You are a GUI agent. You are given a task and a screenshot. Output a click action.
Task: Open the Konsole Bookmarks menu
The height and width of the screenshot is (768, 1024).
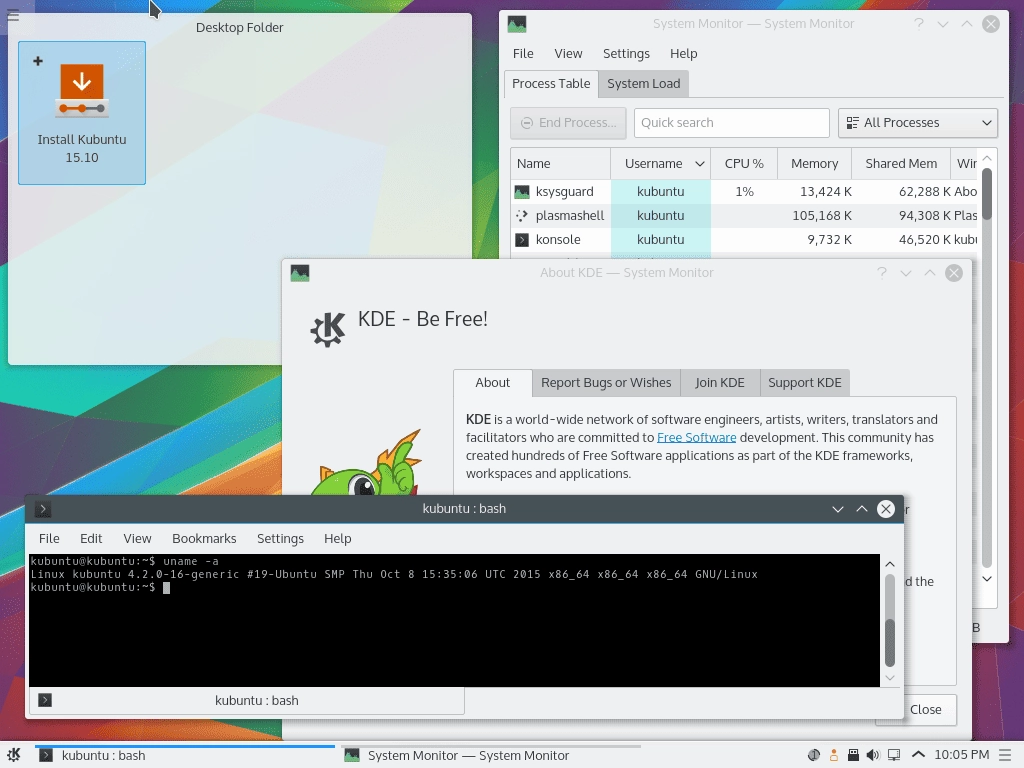pos(204,539)
